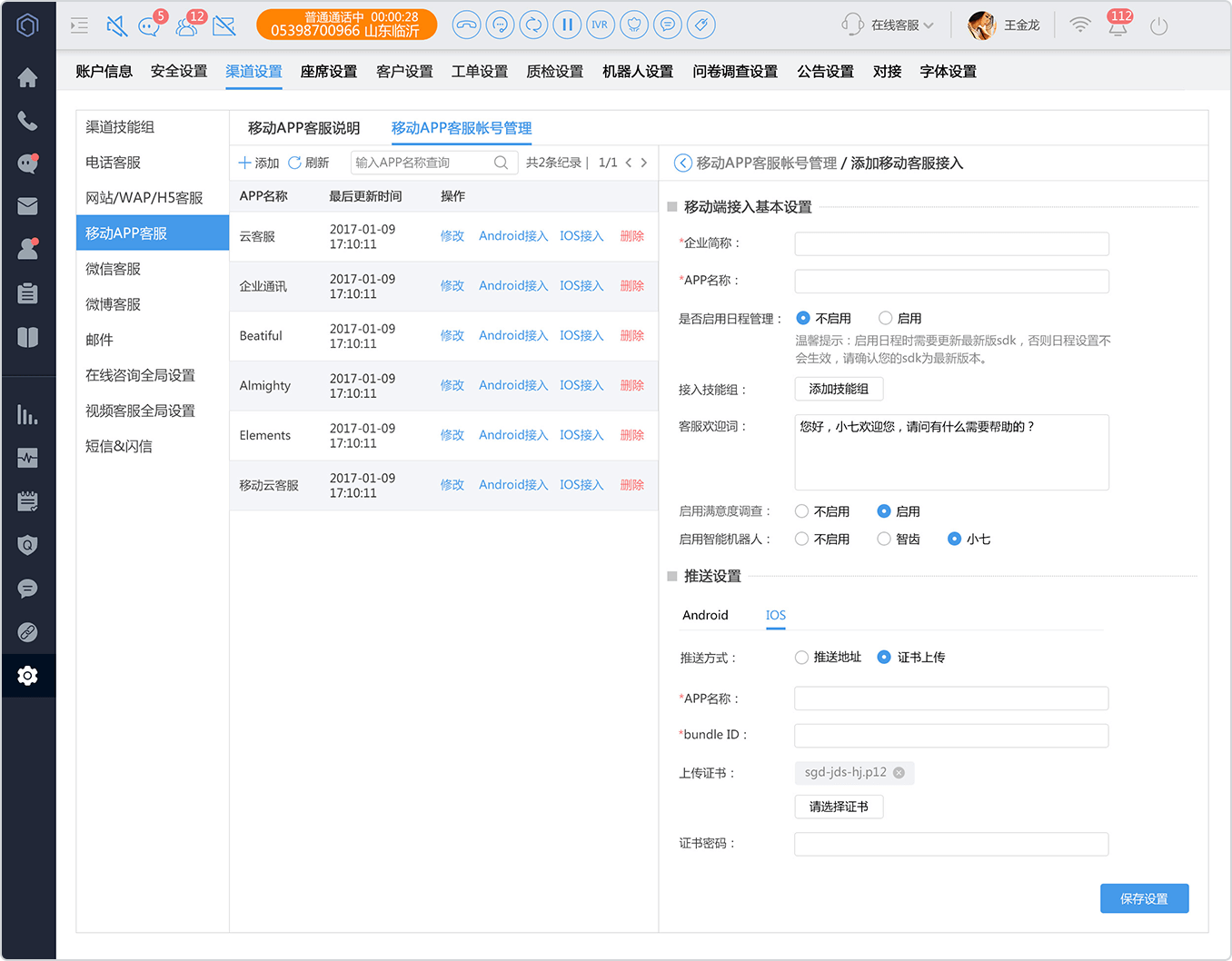Click the 保存设置 button
1232x961 pixels.
tap(1144, 898)
